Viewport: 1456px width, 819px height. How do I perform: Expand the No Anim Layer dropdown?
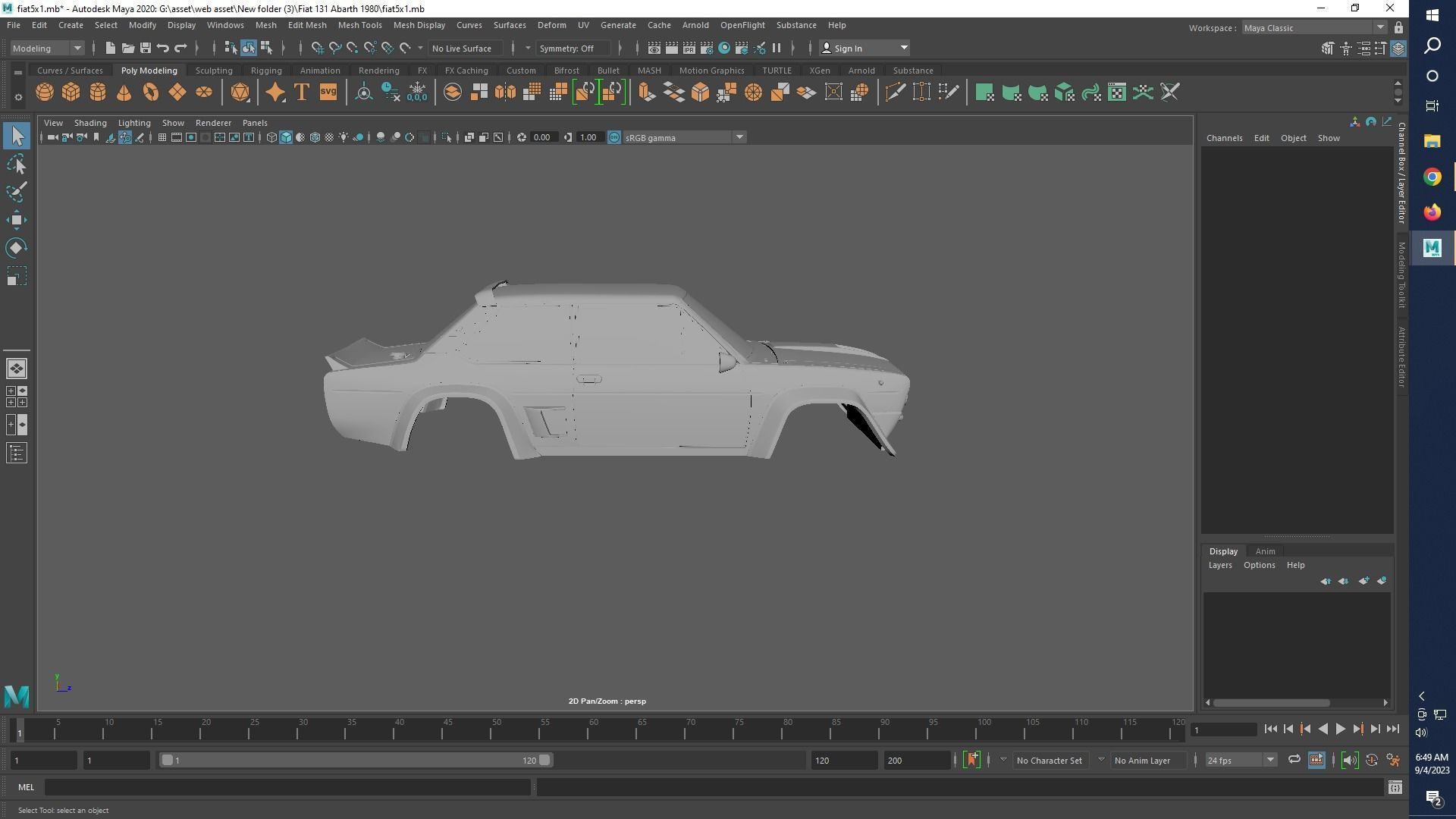(1100, 760)
